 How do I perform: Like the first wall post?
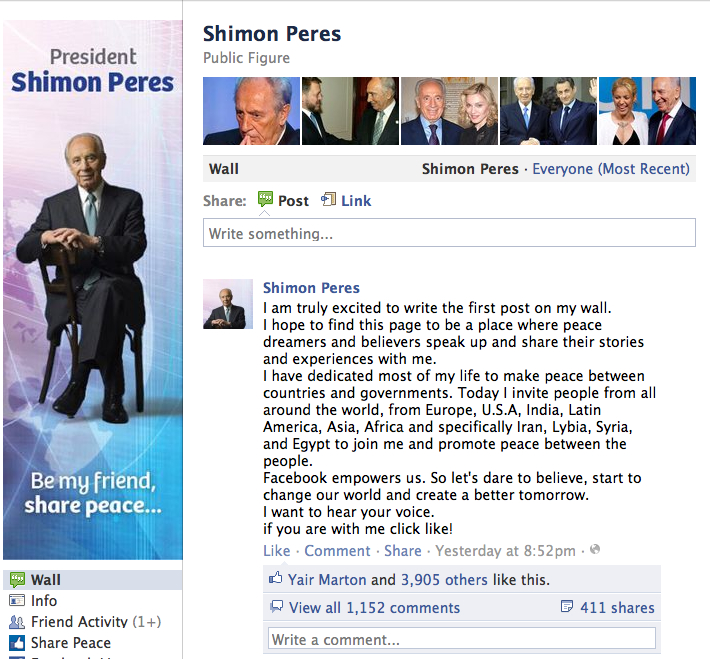277,551
